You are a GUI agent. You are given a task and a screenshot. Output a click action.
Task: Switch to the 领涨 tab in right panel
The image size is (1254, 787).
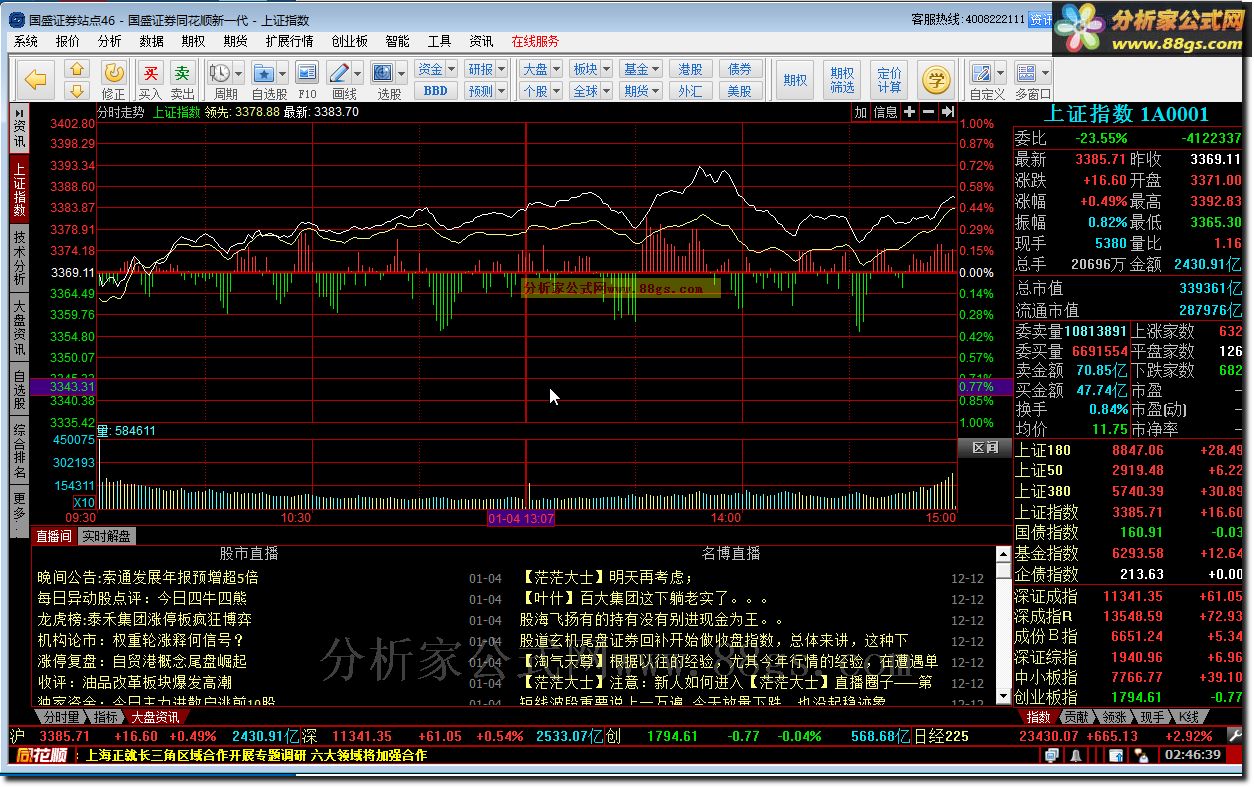1115,717
